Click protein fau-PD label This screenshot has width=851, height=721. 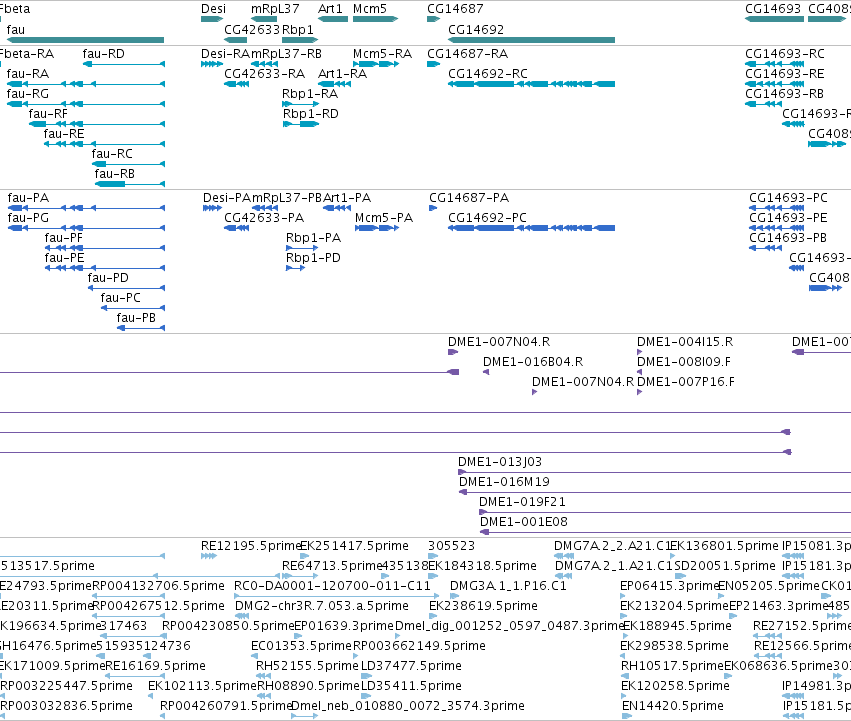pyautogui.click(x=108, y=278)
